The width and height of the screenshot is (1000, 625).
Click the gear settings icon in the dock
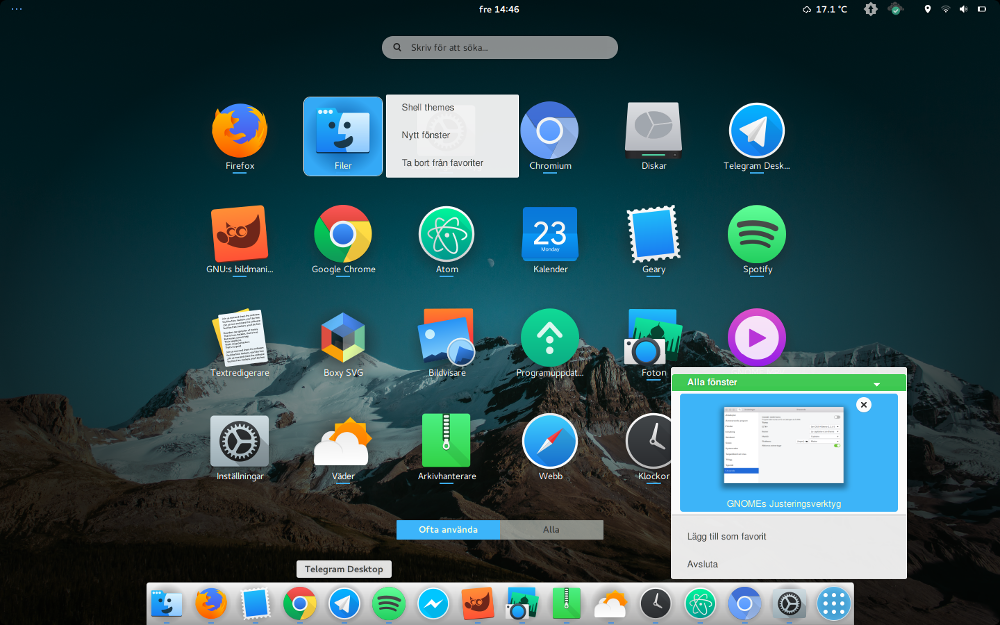click(x=789, y=603)
